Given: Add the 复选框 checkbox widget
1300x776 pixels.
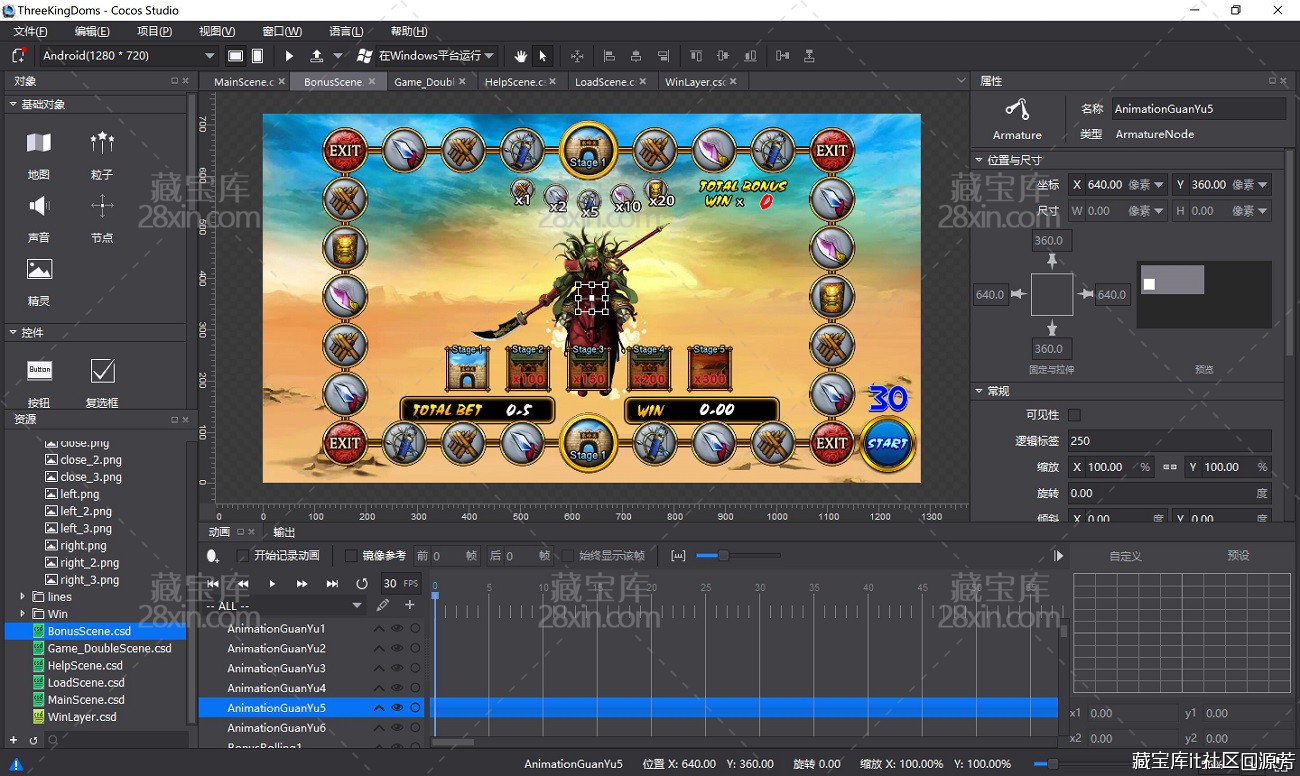Looking at the screenshot, I should pyautogui.click(x=102, y=383).
